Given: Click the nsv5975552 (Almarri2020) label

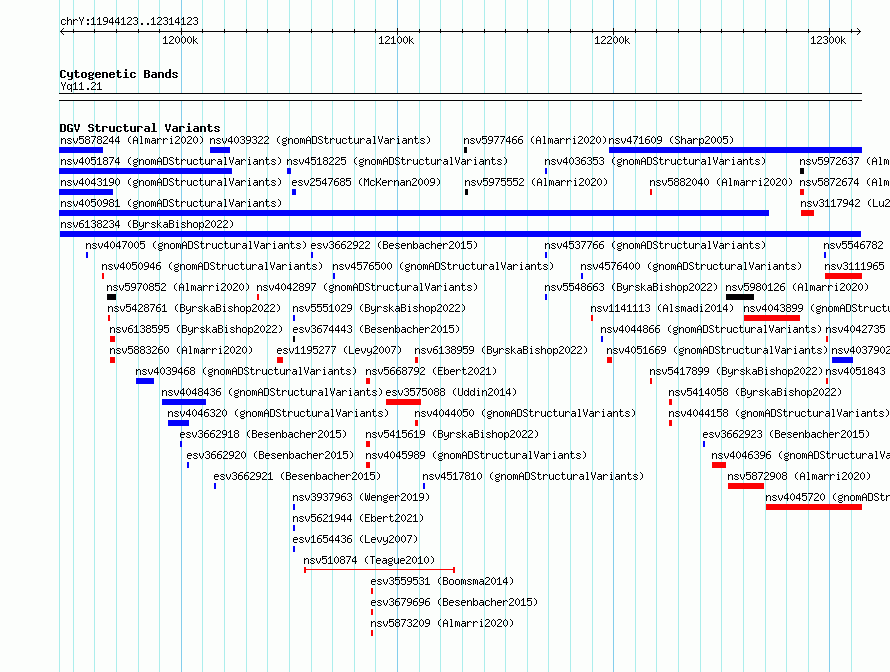Looking at the screenshot, I should tap(536, 182).
